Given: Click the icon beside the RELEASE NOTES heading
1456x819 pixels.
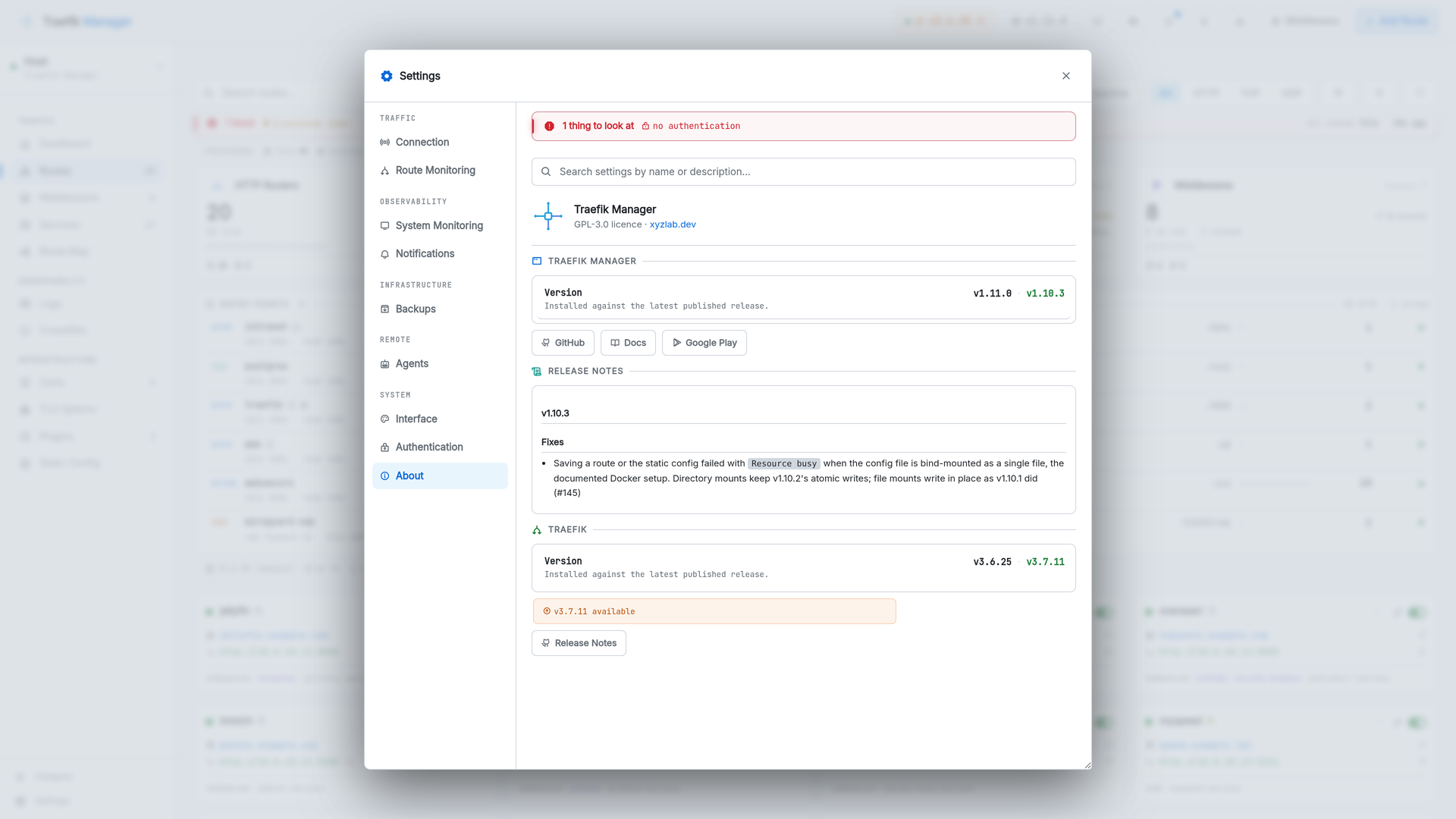Looking at the screenshot, I should tap(537, 371).
